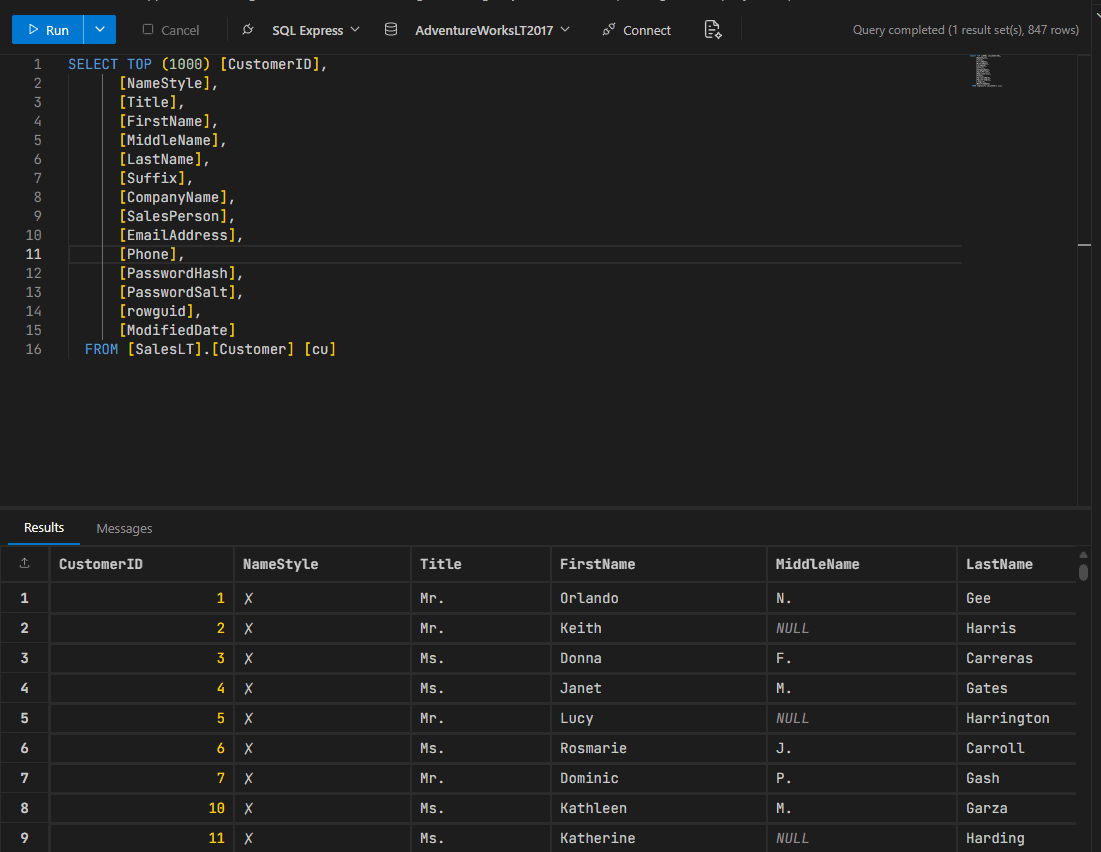
Task: Switch to the Messages tab
Action: coord(124,528)
